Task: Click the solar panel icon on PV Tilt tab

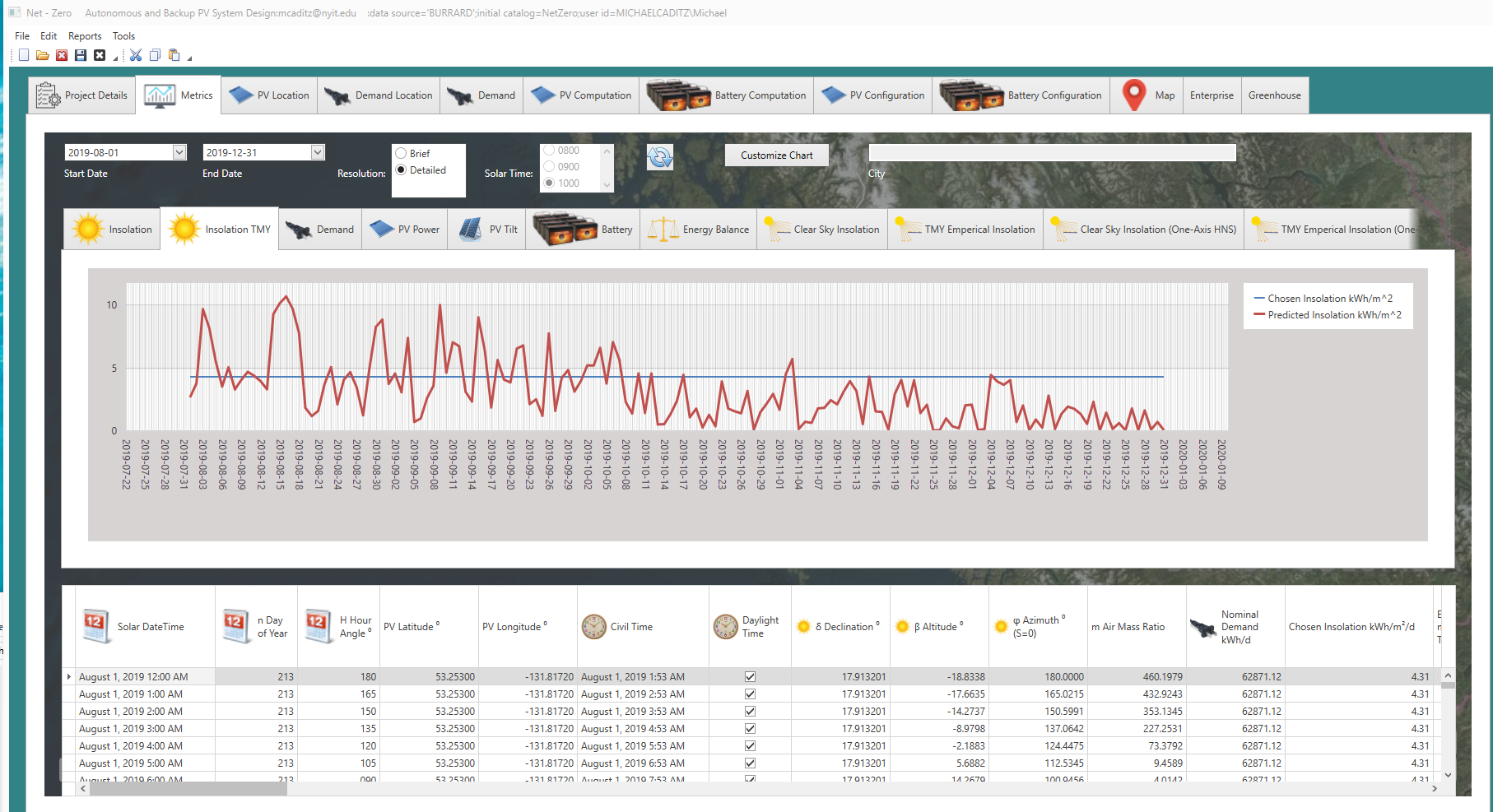Action: click(470, 230)
